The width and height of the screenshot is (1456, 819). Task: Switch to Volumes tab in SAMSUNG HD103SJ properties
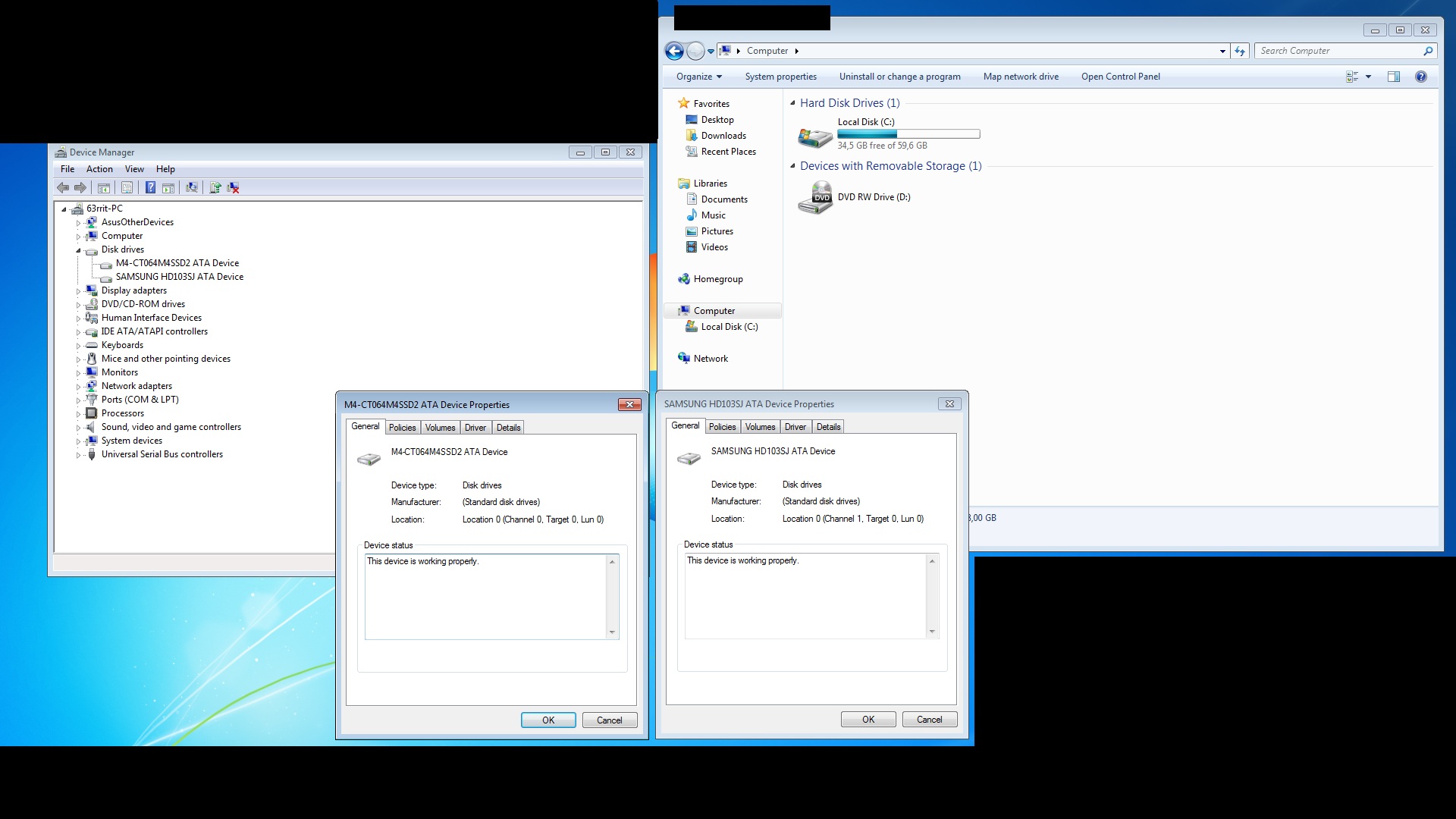pyautogui.click(x=760, y=427)
